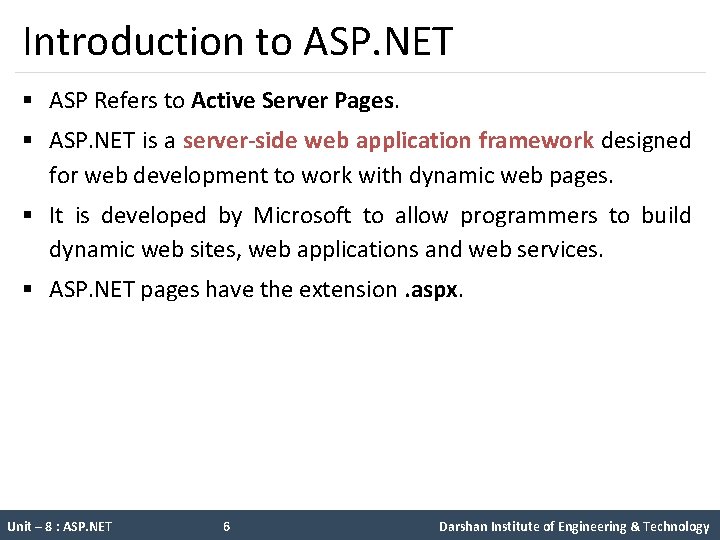Click the bold text "Active Server Pages"
The height and width of the screenshot is (540, 720).
coord(292,101)
